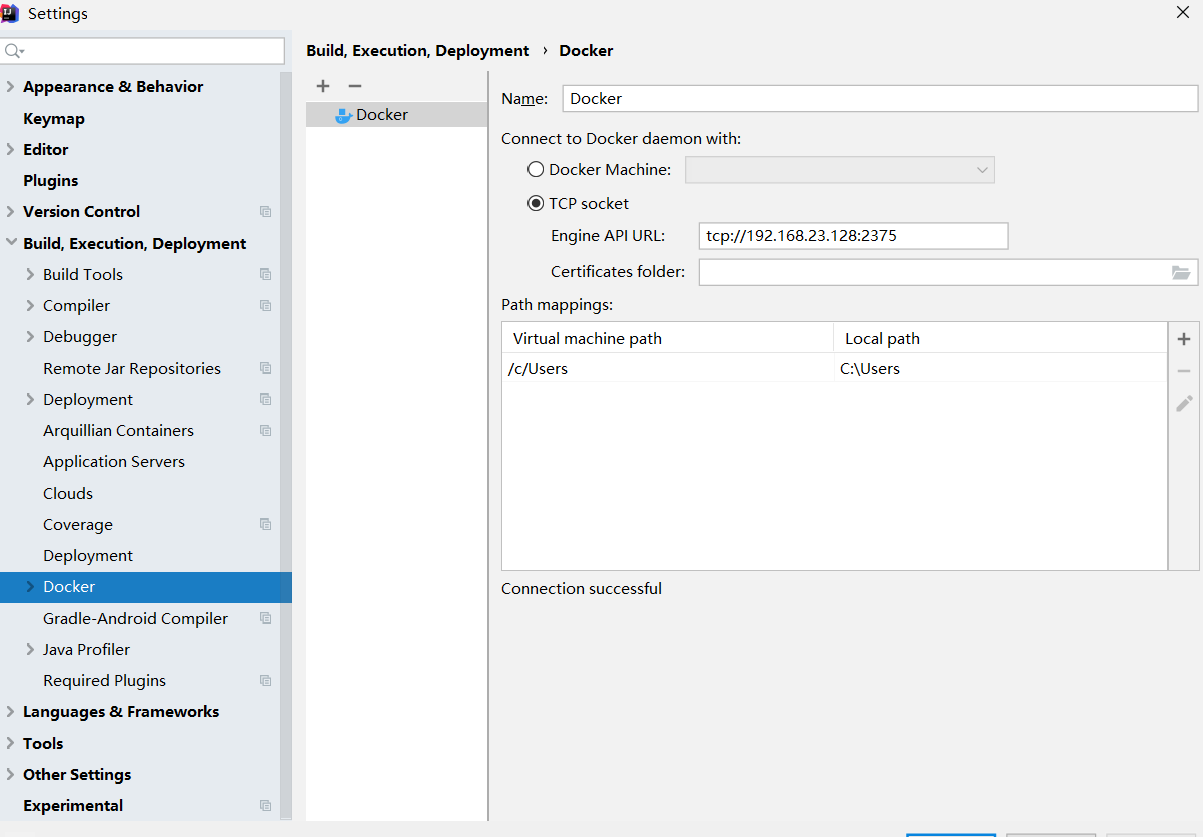Remove the selected path mapping

pos(1184,371)
